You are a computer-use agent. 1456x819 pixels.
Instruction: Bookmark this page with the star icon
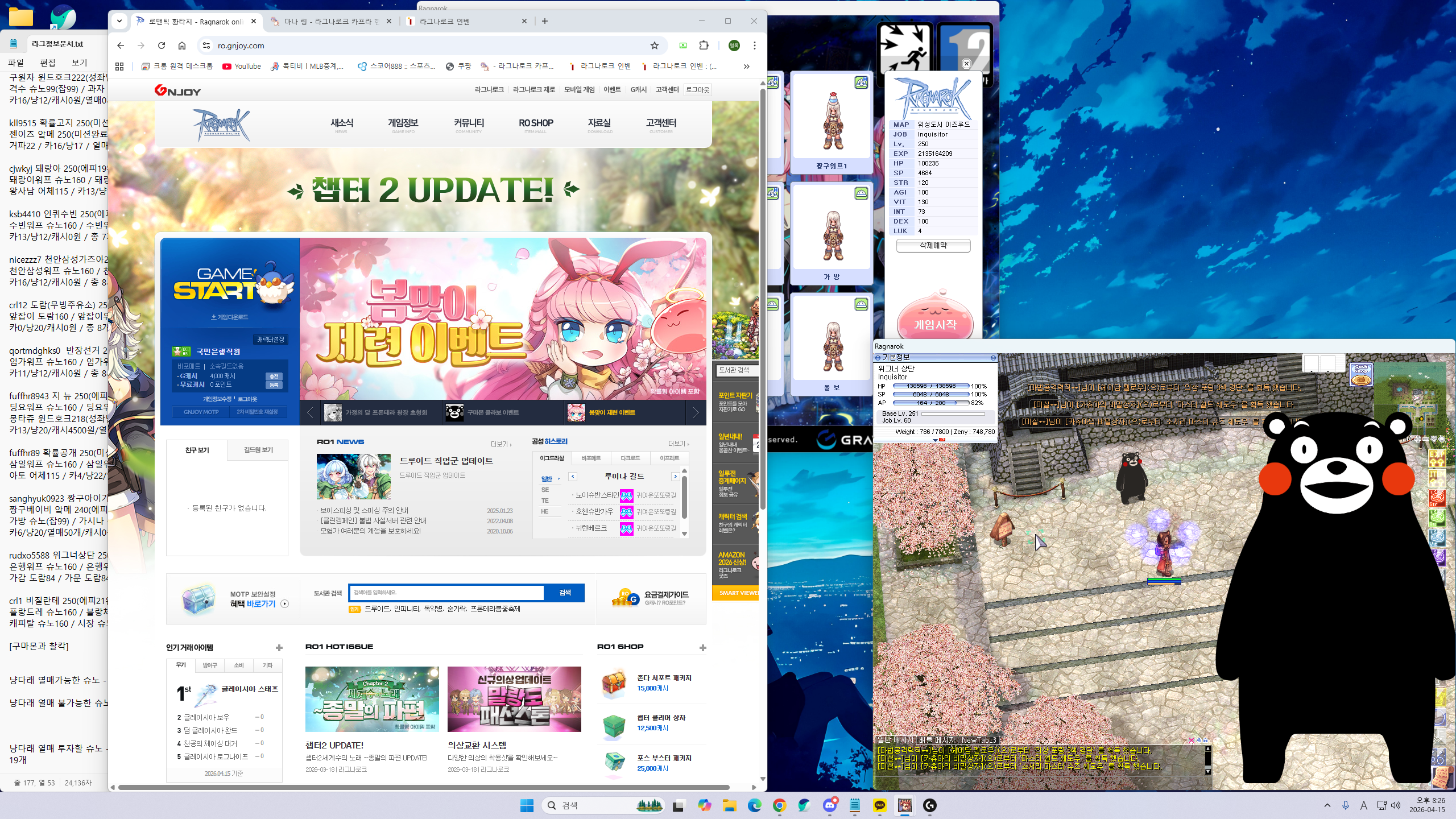pos(655,45)
